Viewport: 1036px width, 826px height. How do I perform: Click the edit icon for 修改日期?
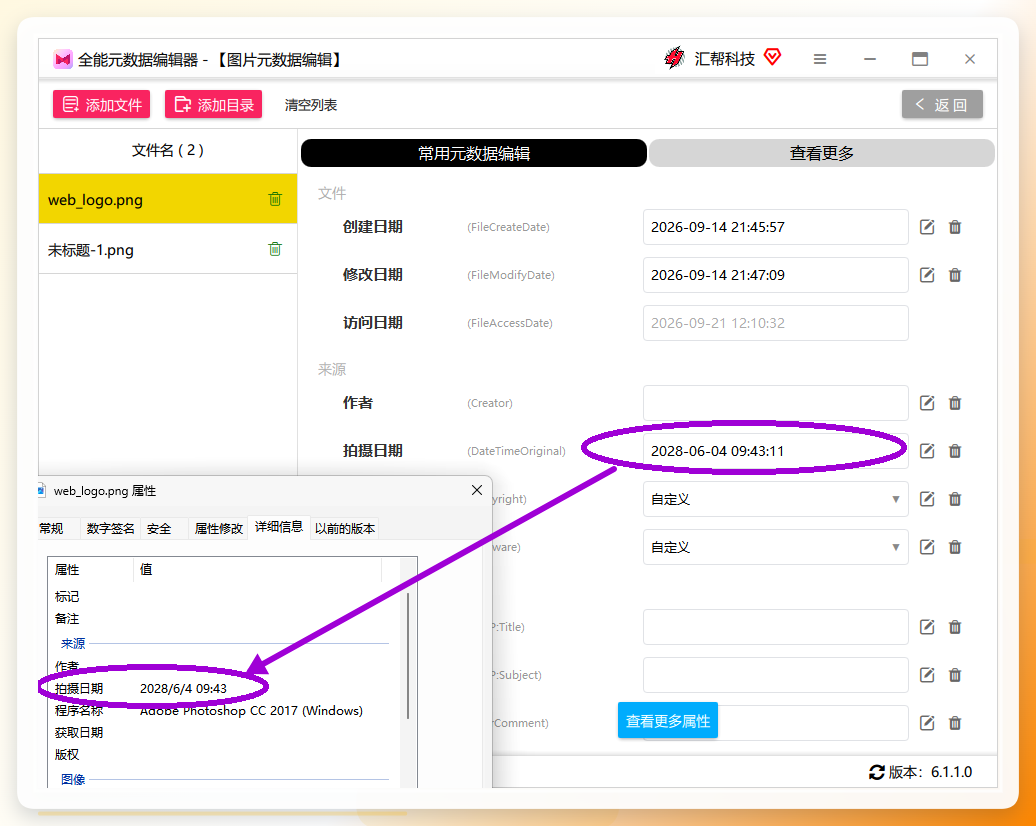point(927,275)
